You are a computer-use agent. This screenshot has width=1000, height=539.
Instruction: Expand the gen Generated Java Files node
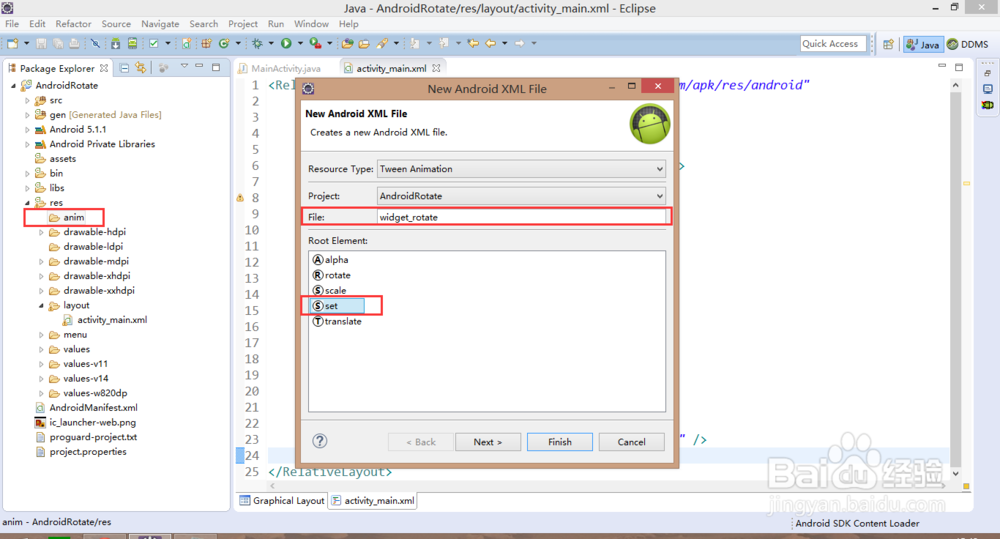tap(27, 115)
